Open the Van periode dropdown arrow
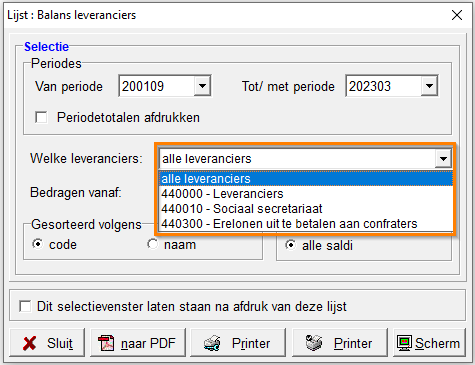 coord(202,86)
